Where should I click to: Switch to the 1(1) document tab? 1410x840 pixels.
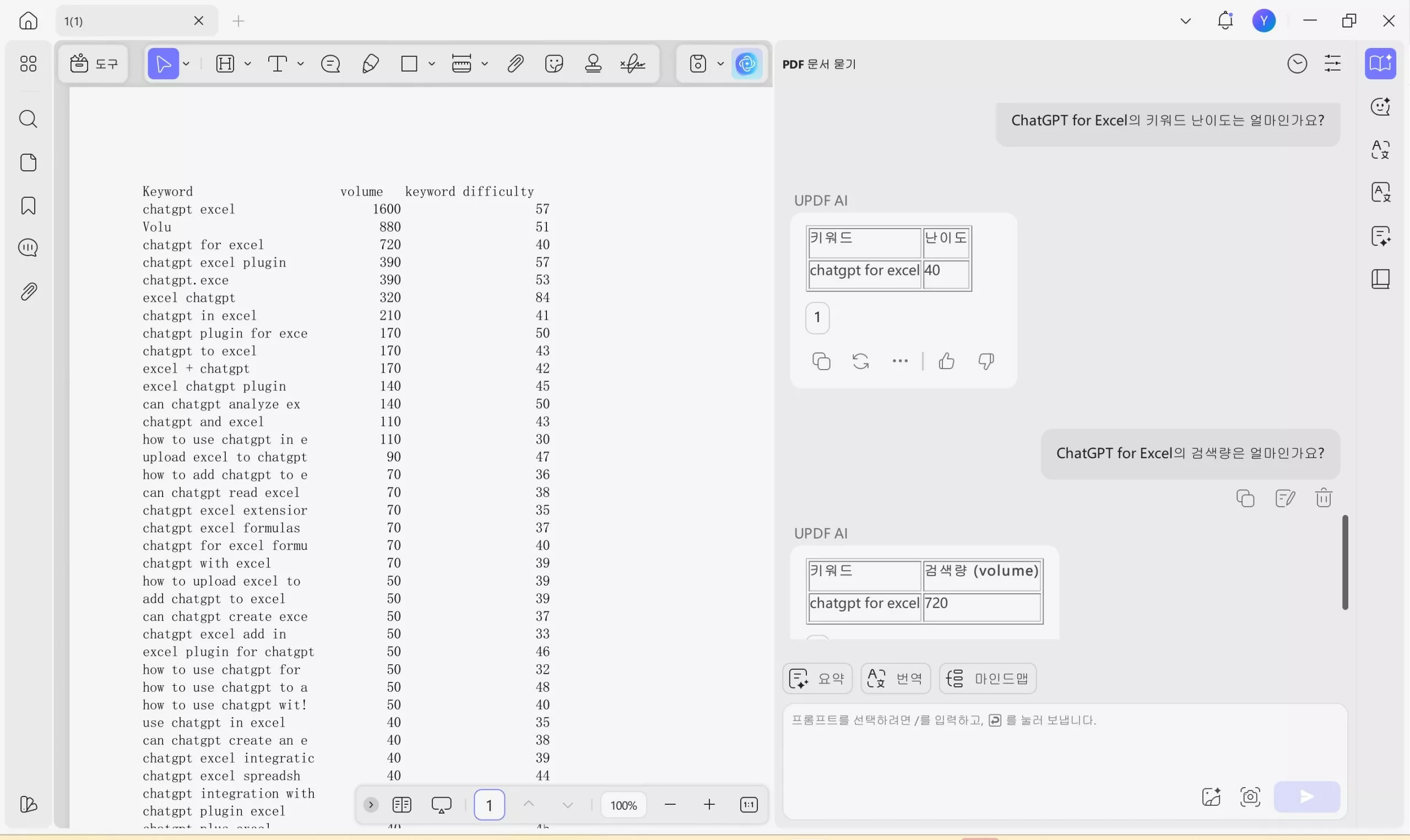(137, 21)
